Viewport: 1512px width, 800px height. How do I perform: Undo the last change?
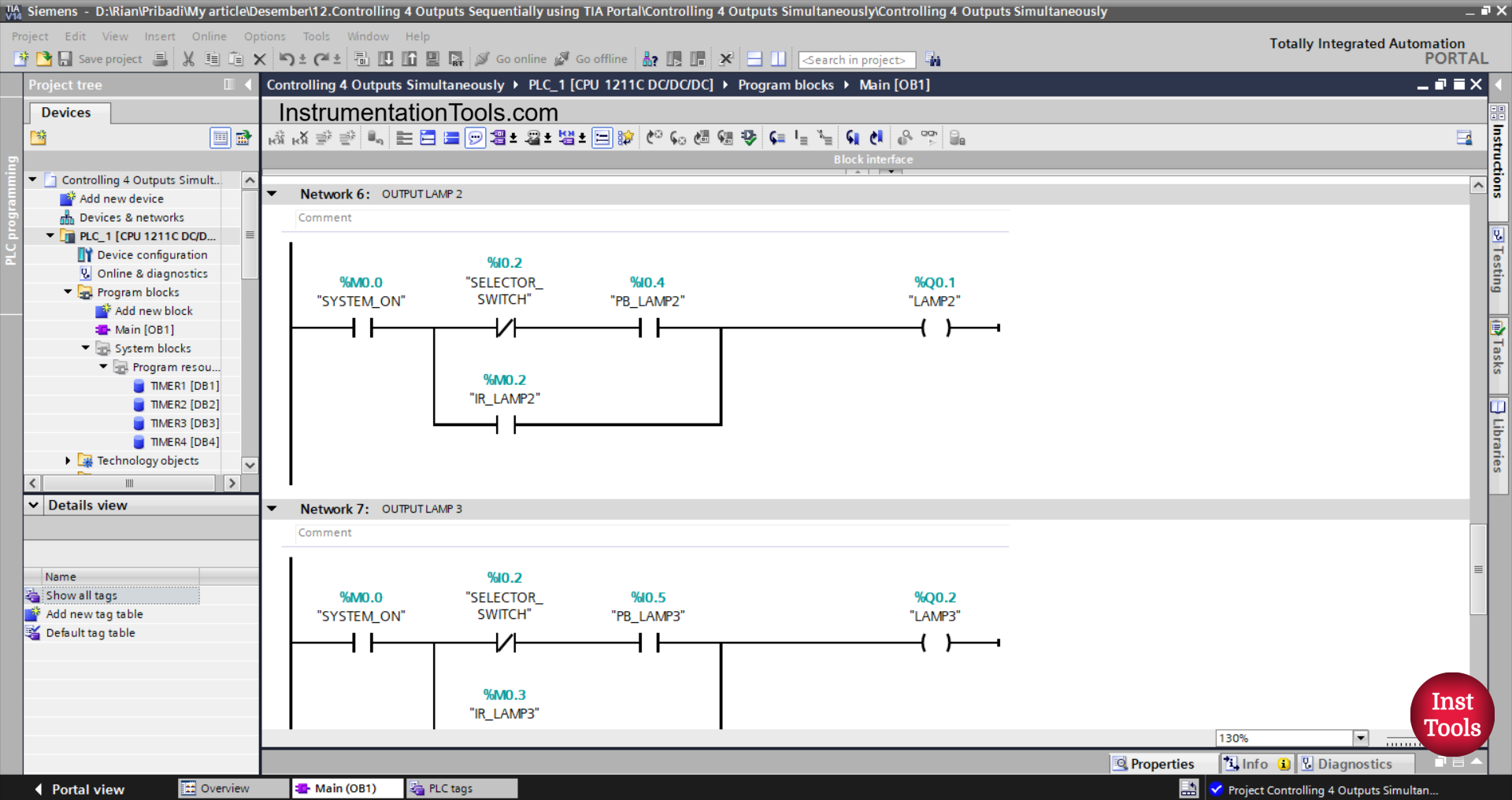287,59
